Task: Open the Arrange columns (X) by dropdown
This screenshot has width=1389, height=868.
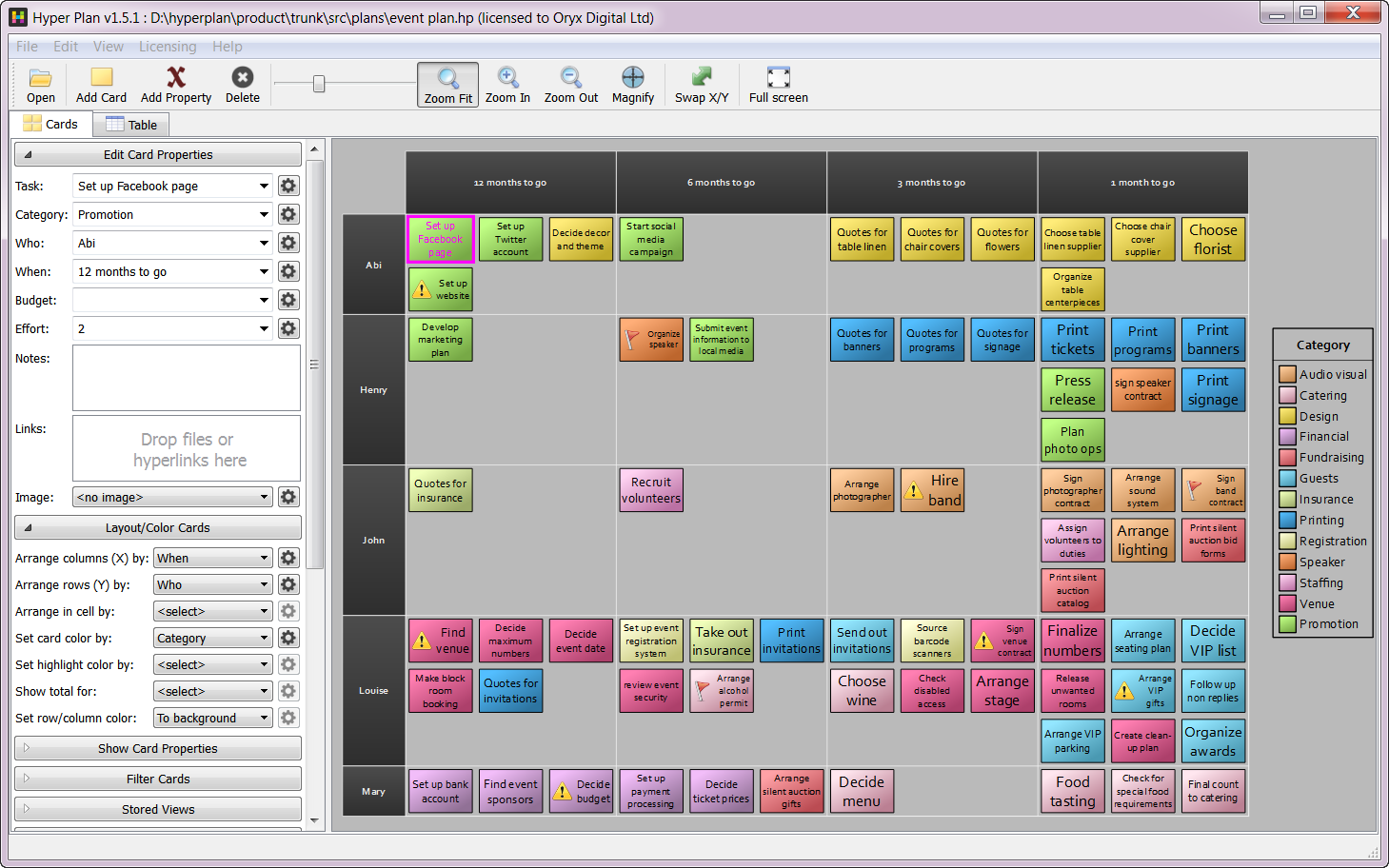Action: pyautogui.click(x=212, y=559)
